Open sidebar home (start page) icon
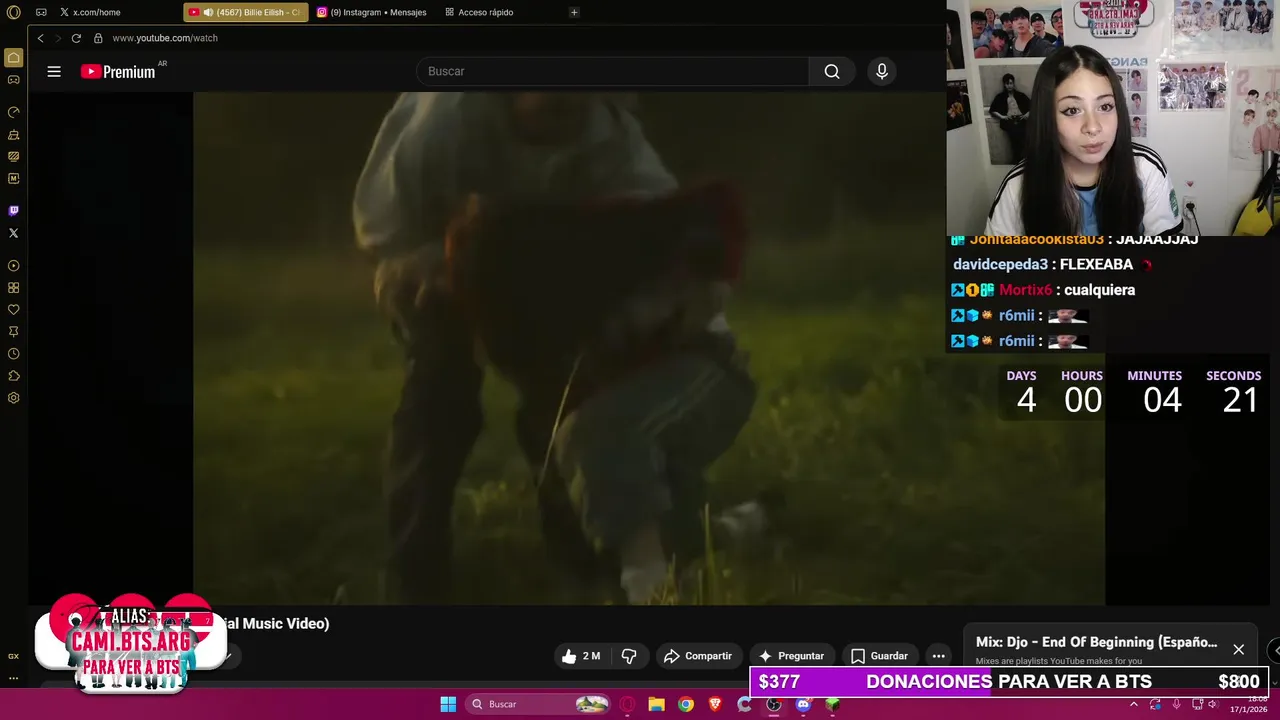The width and height of the screenshot is (1280, 720). coord(14,58)
